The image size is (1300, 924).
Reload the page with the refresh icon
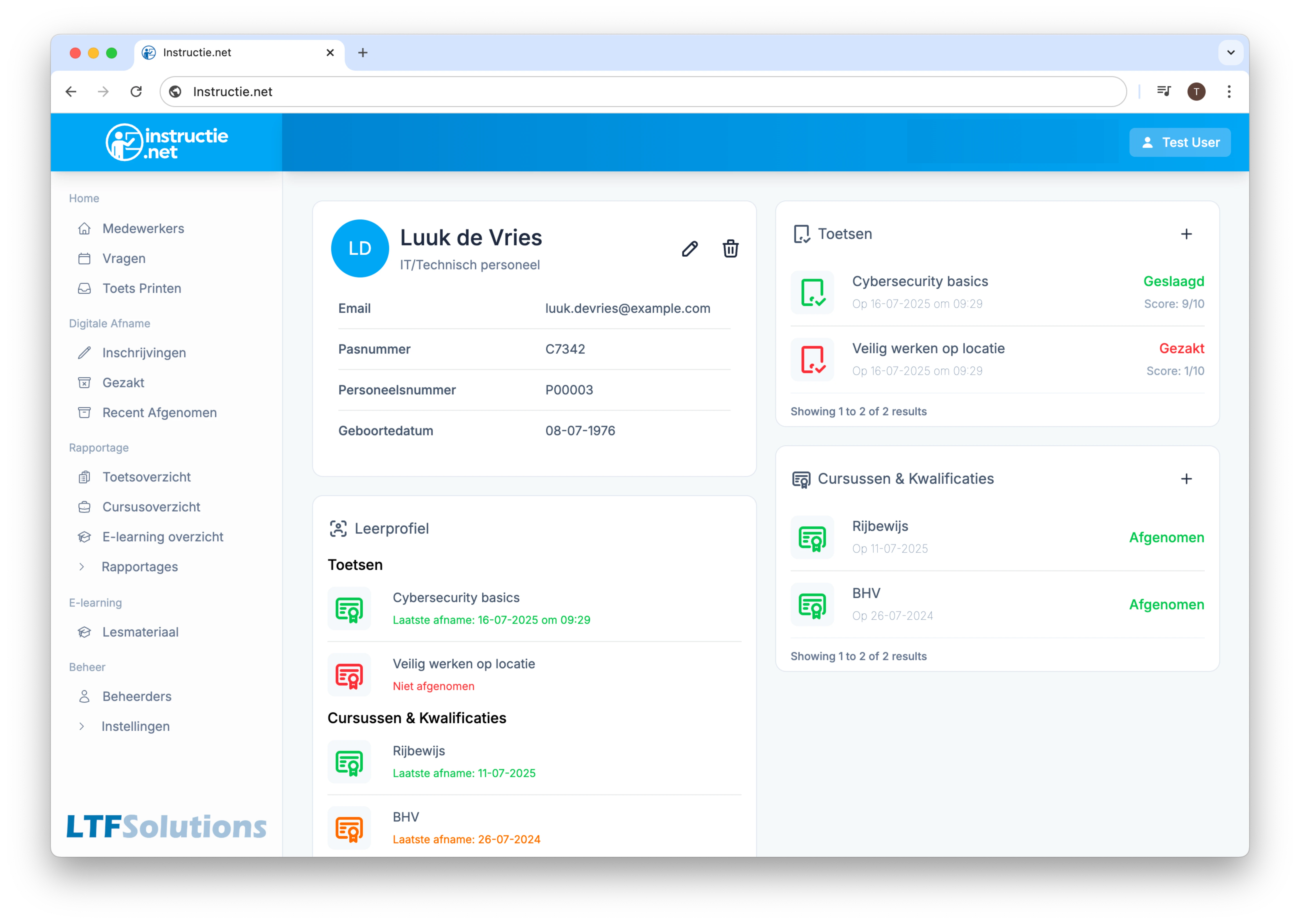pos(136,92)
